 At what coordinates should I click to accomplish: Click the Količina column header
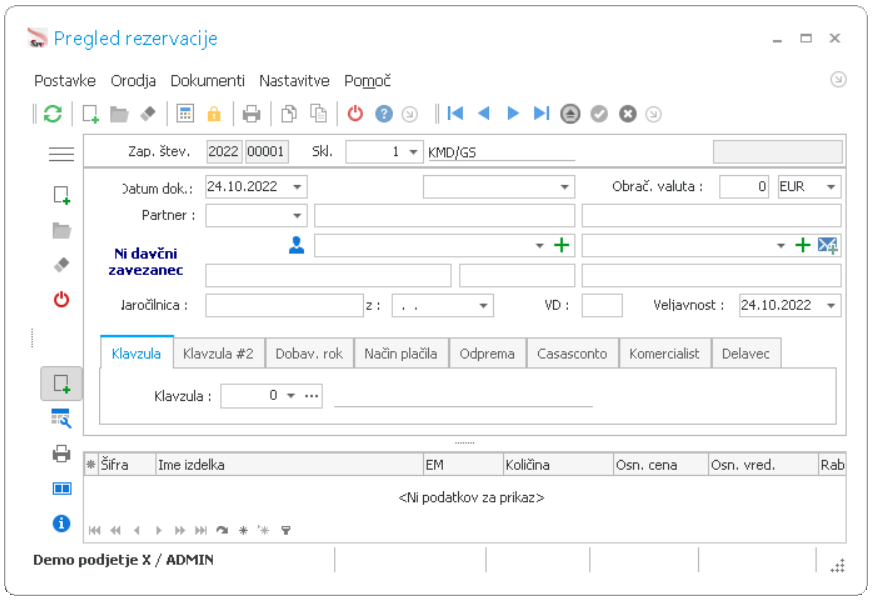[x=558, y=465]
